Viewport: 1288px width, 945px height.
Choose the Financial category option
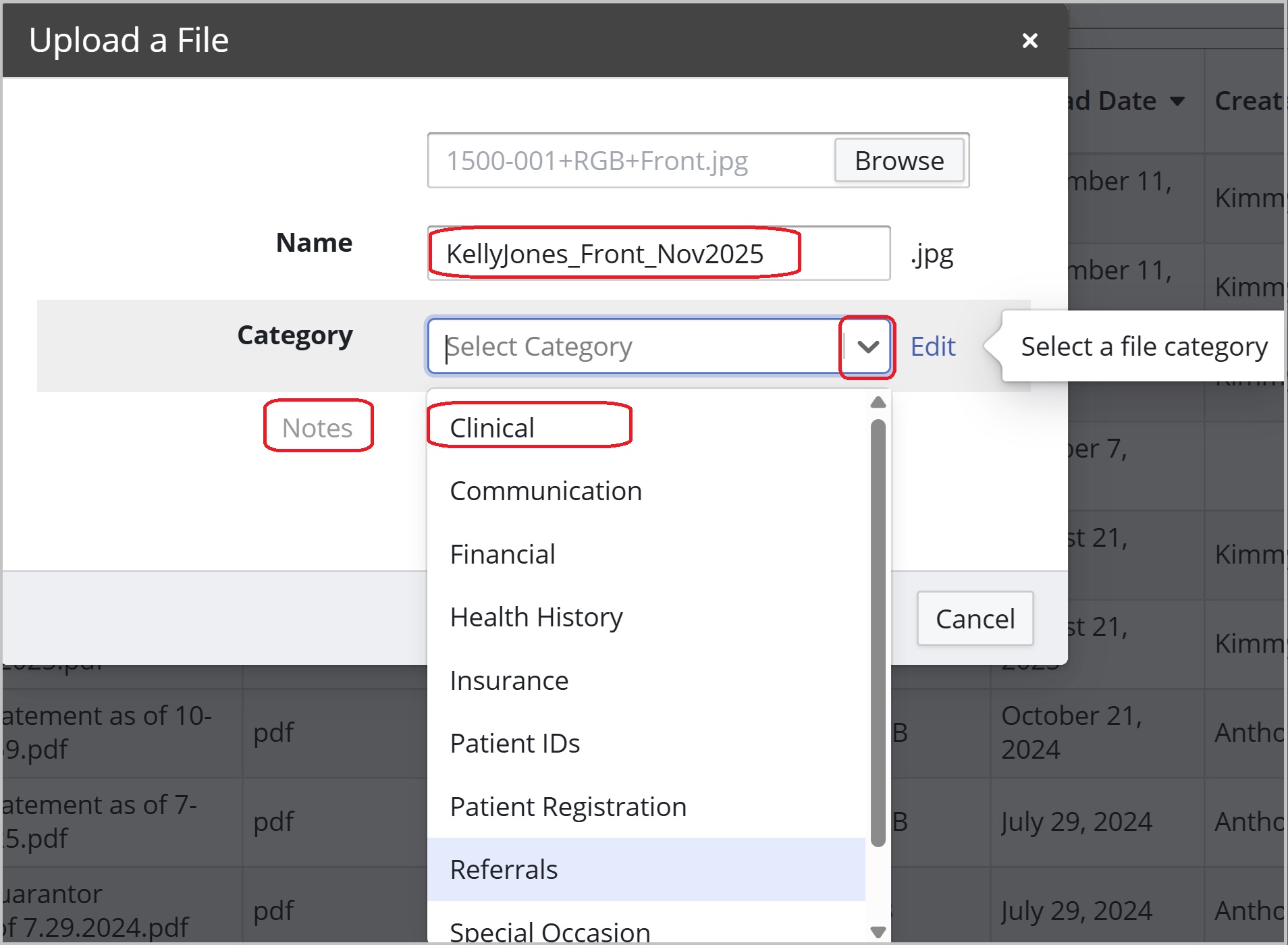(502, 553)
